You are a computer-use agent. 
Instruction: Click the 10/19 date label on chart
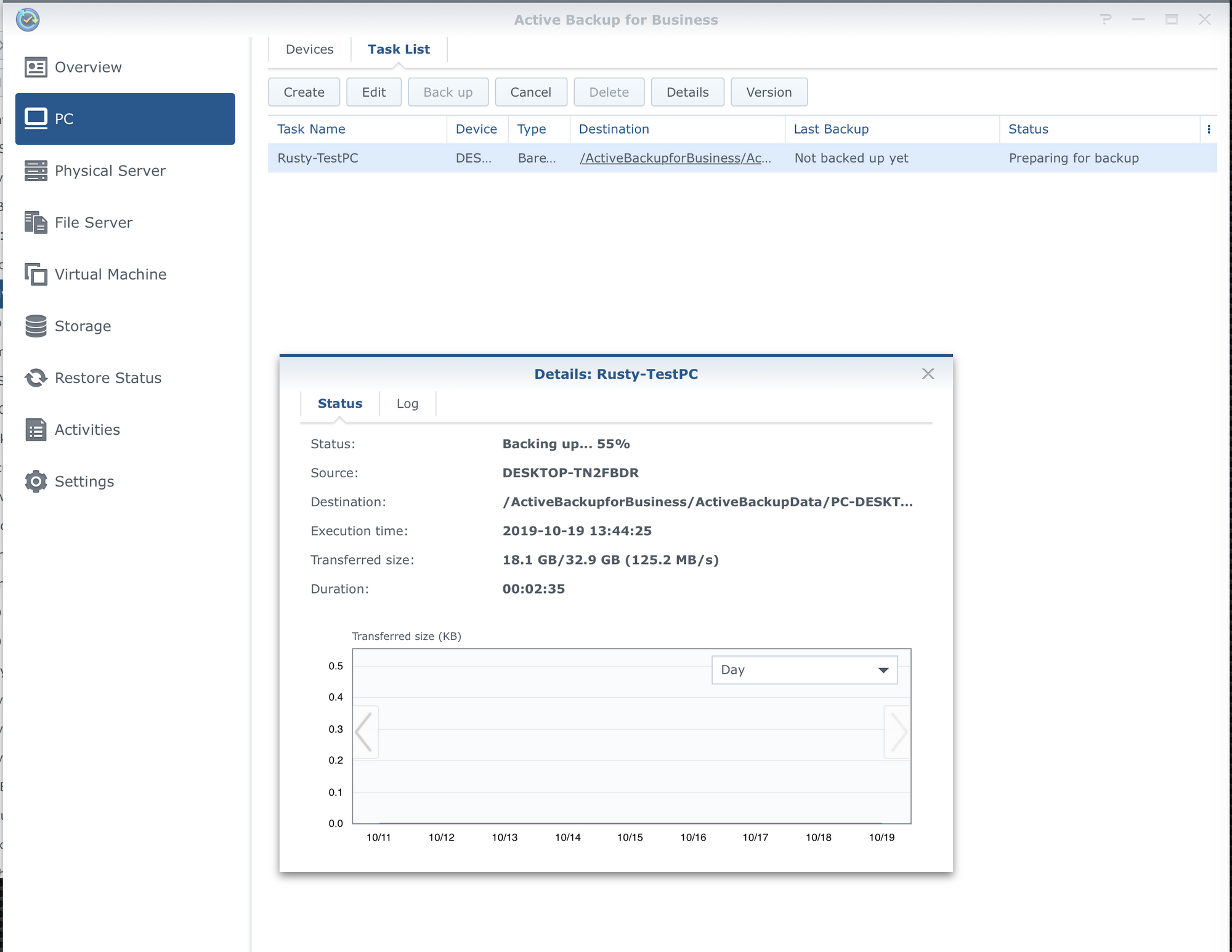881,837
